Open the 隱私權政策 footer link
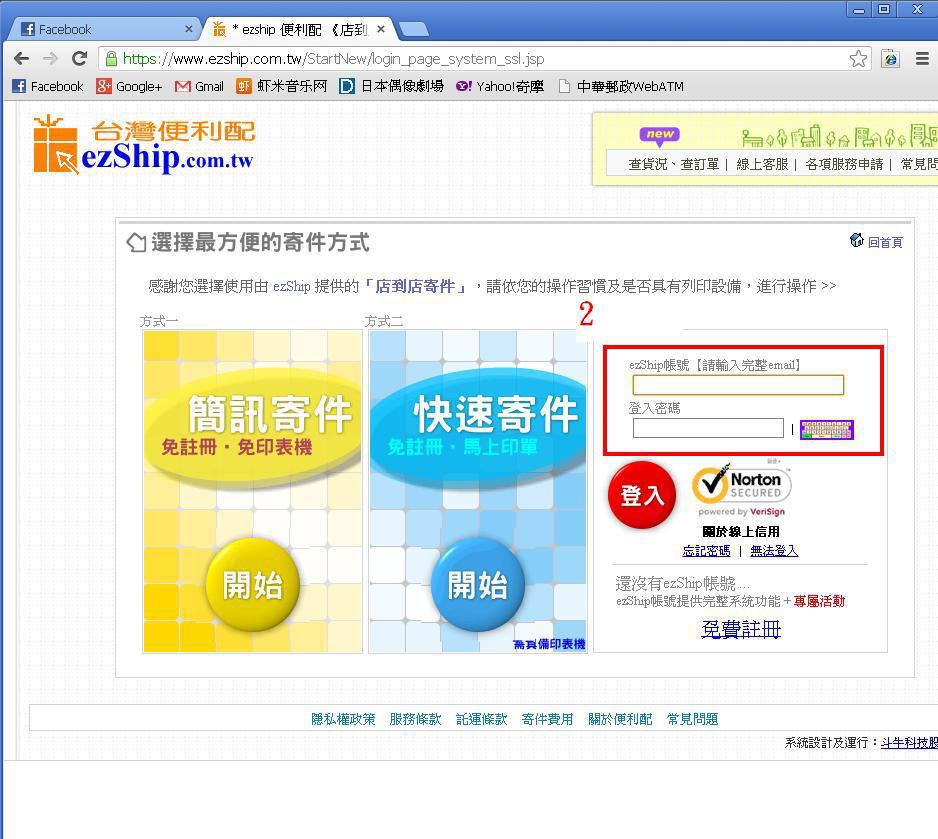 pos(343,719)
